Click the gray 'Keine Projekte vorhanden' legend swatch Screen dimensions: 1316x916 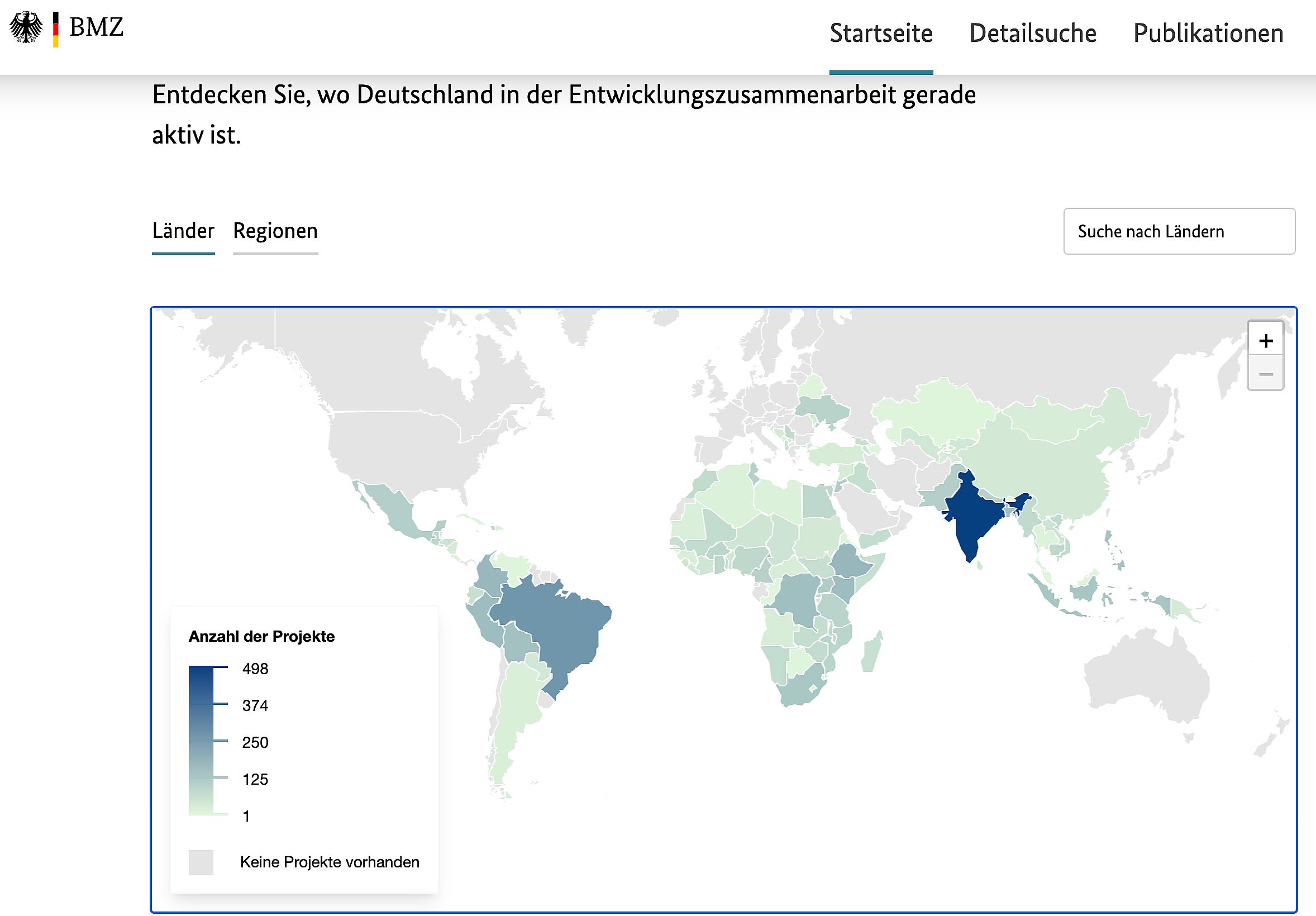201,862
